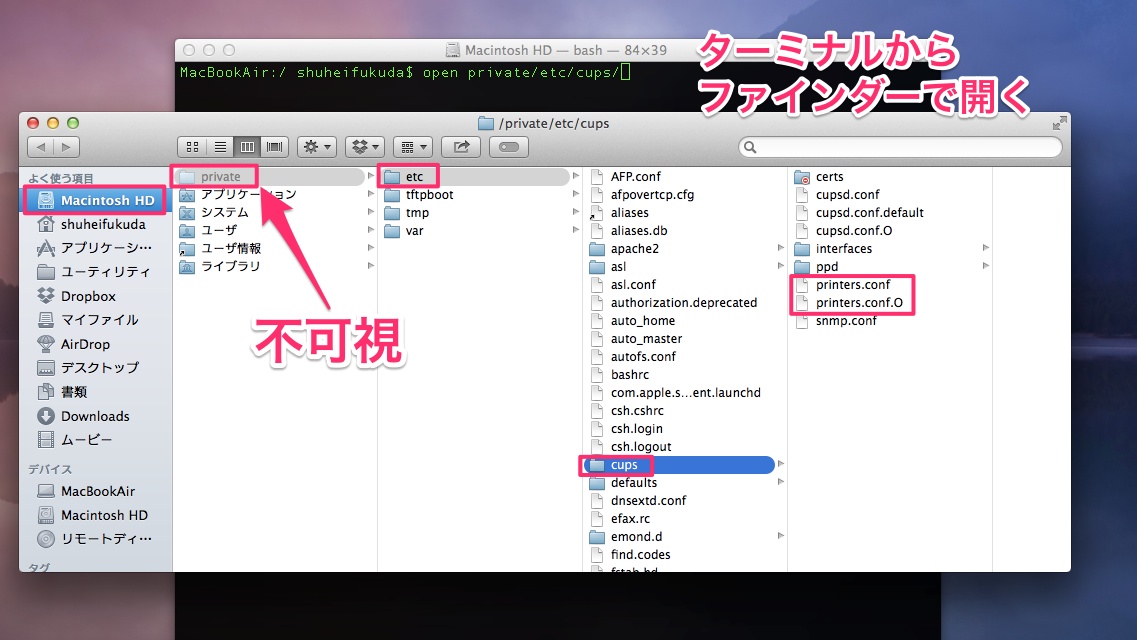This screenshot has width=1137, height=640.
Task: Select Macintosh HD under devices
Action: coord(94,515)
